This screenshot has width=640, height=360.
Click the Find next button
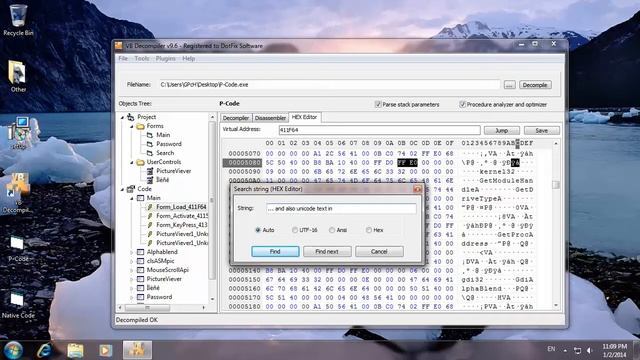327,251
